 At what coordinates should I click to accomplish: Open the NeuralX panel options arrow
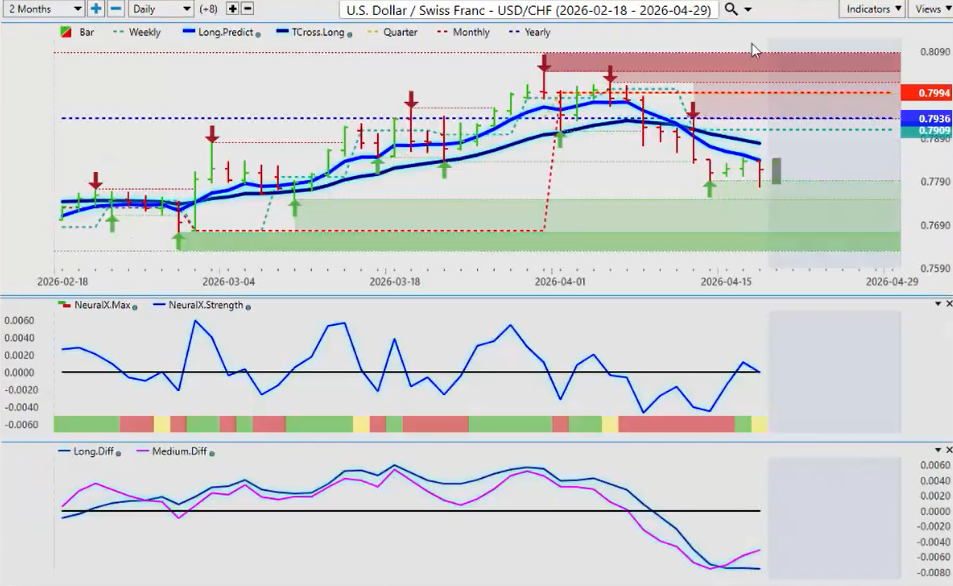tap(937, 303)
